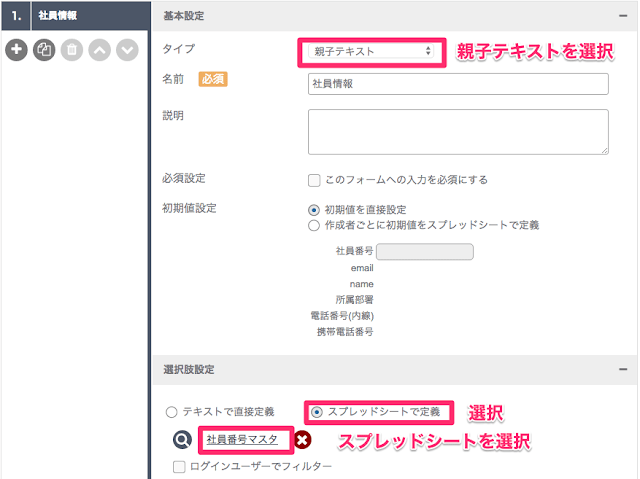Enable ログインユーザーでフィルター checkbox
640x479 pixels.
point(179,467)
